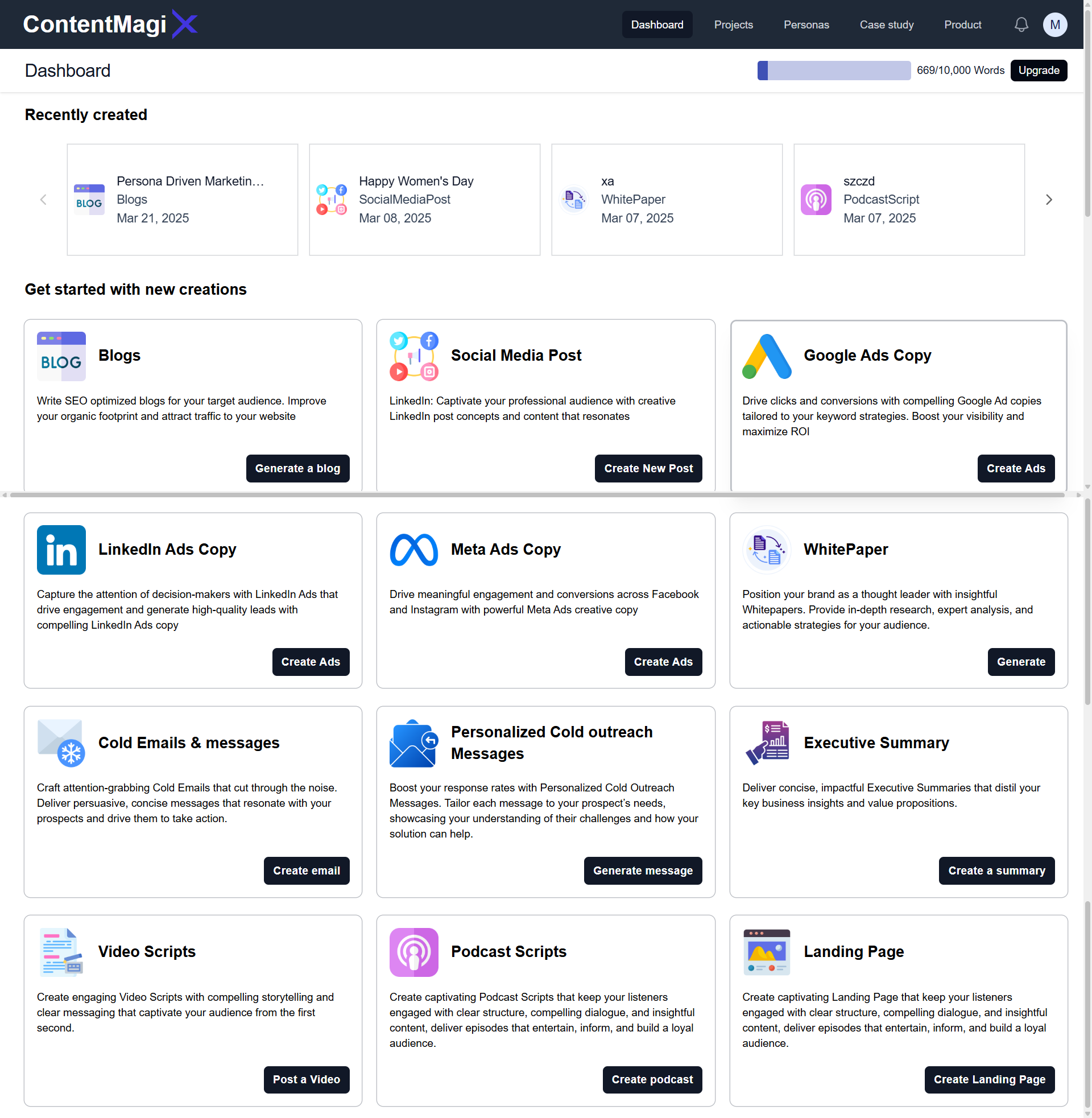This screenshot has width=1092, height=1118.
Task: Click the Google Ads Copy logo icon
Action: point(766,356)
